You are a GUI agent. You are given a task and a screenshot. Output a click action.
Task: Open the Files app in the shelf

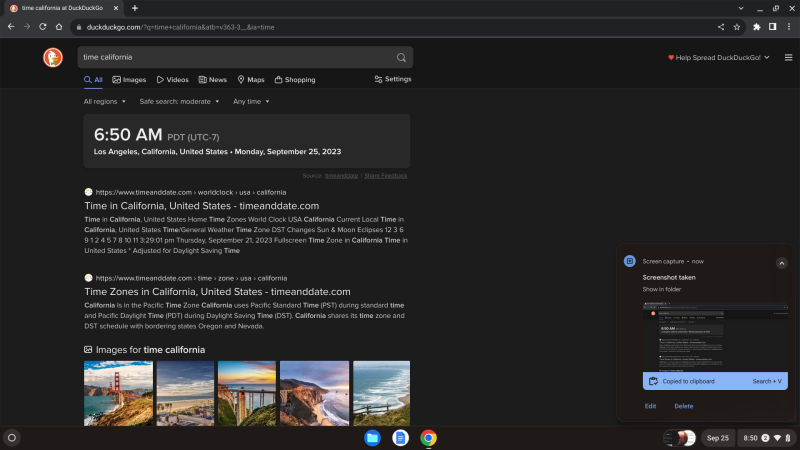tap(372, 437)
